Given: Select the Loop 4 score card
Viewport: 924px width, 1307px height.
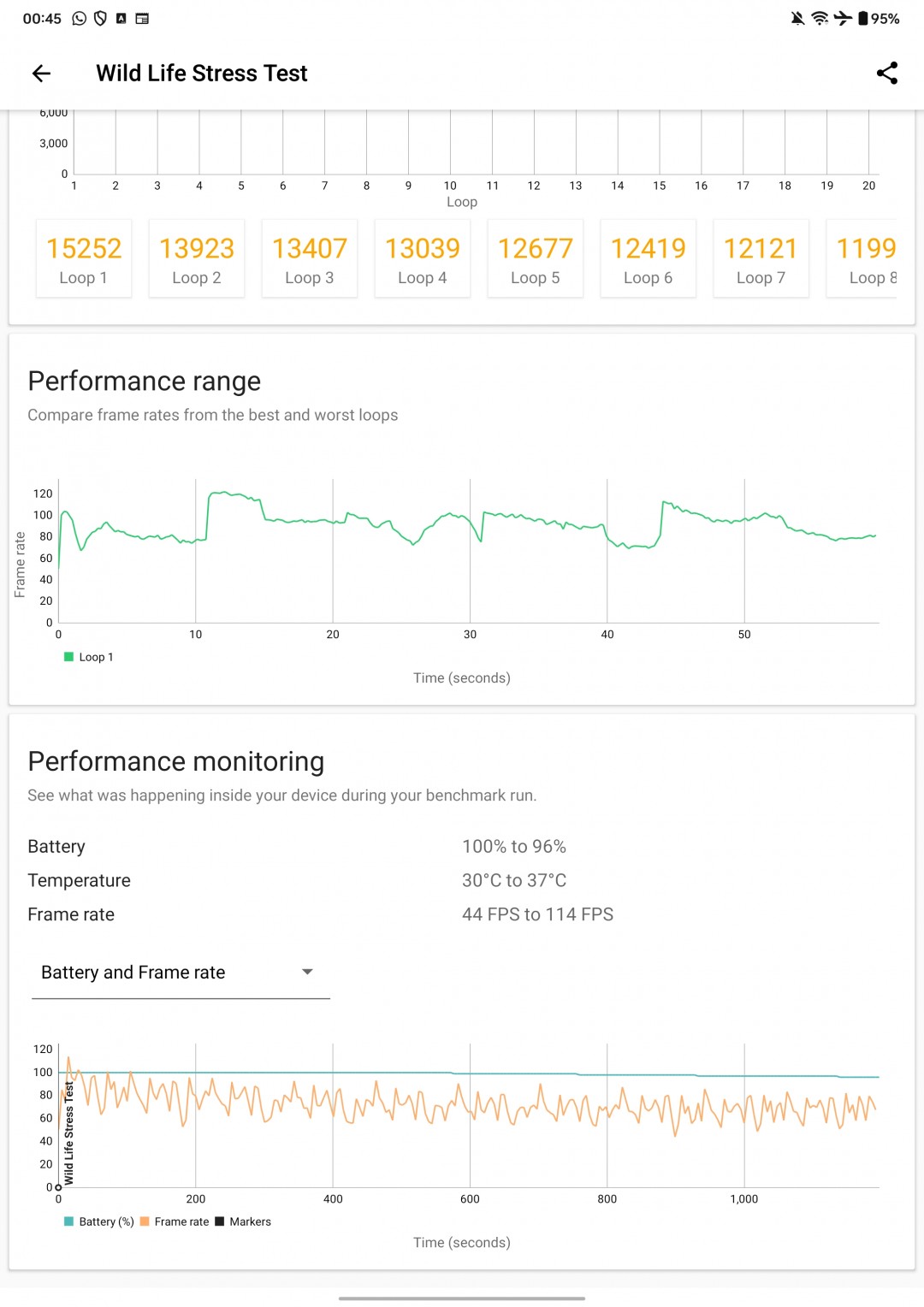Looking at the screenshot, I should [x=423, y=259].
